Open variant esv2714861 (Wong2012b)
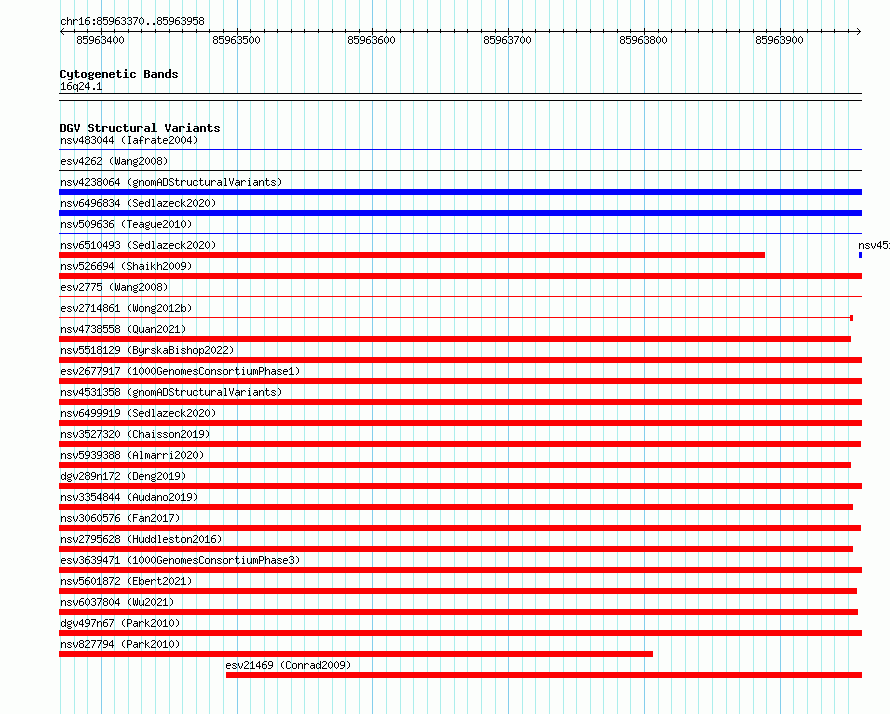The height and width of the screenshot is (714, 890). [126, 308]
